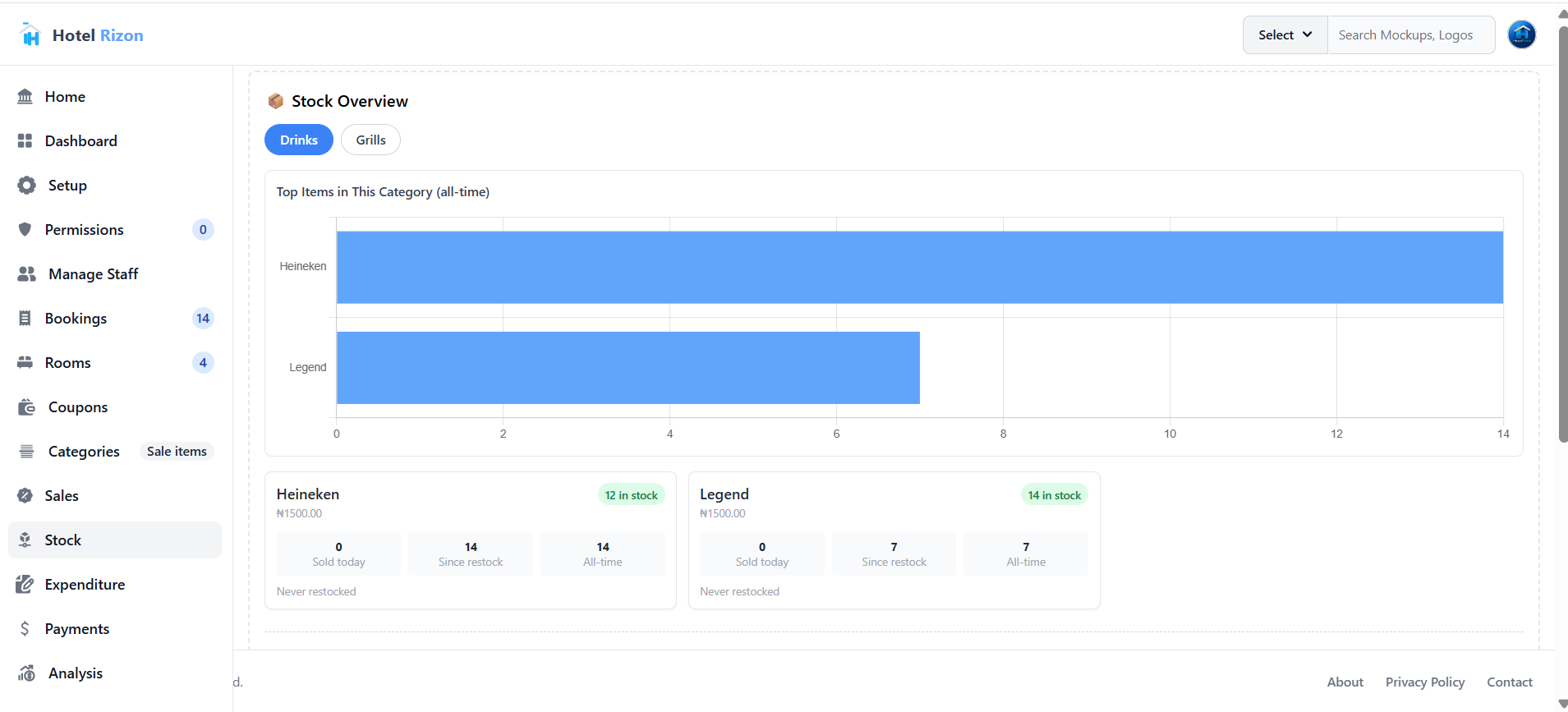Screen dimensions: 1568x712
Task: Click the Permissions count badge 0
Action: (x=203, y=230)
